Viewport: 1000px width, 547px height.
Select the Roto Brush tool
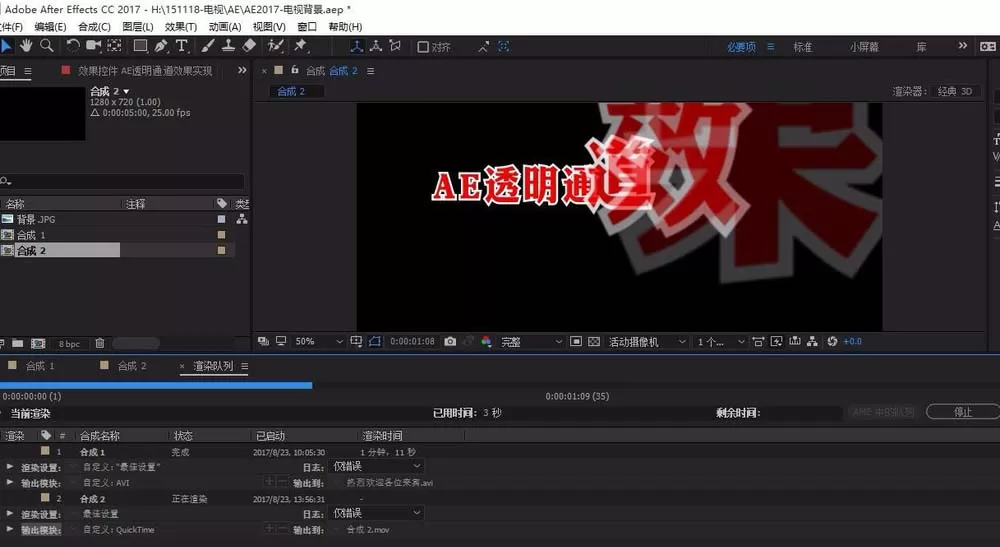coord(276,46)
